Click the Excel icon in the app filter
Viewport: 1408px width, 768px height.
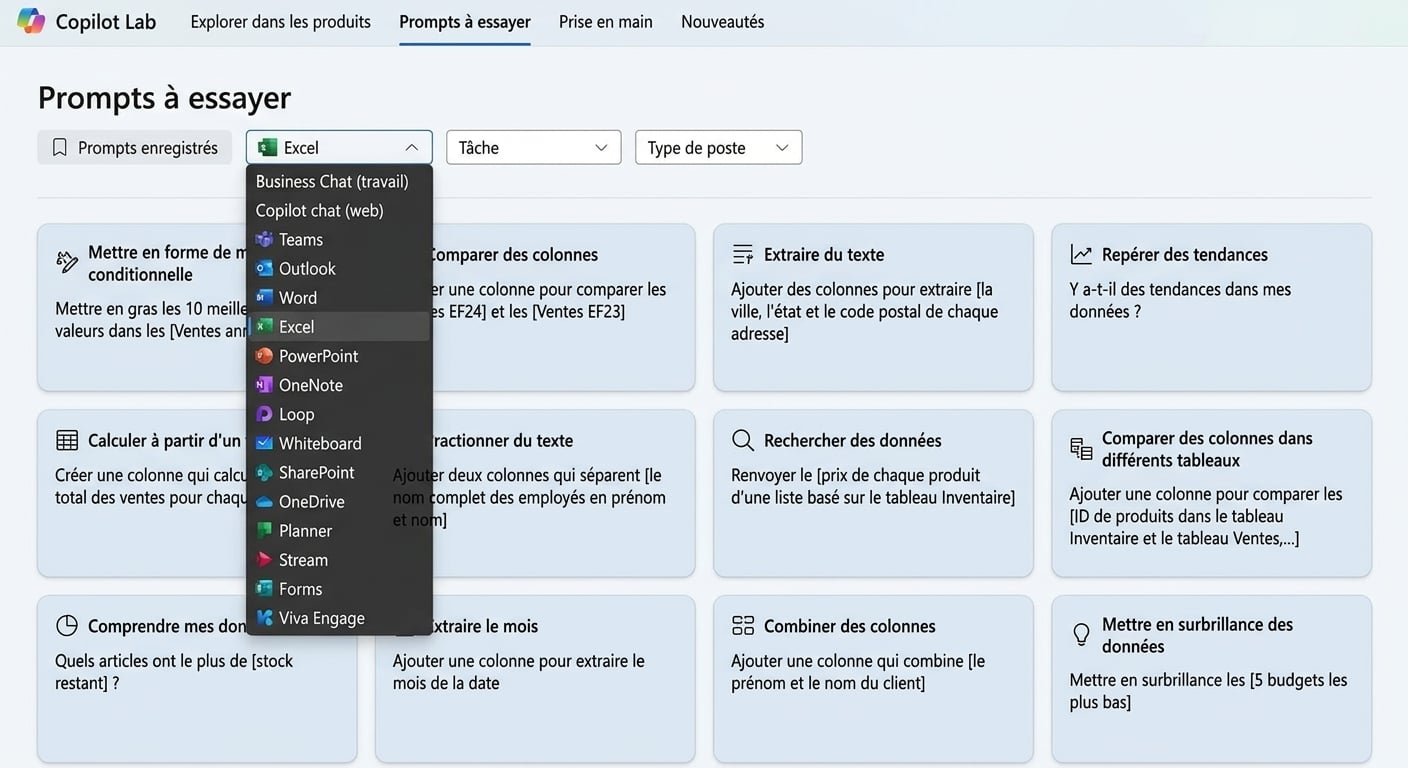267,148
